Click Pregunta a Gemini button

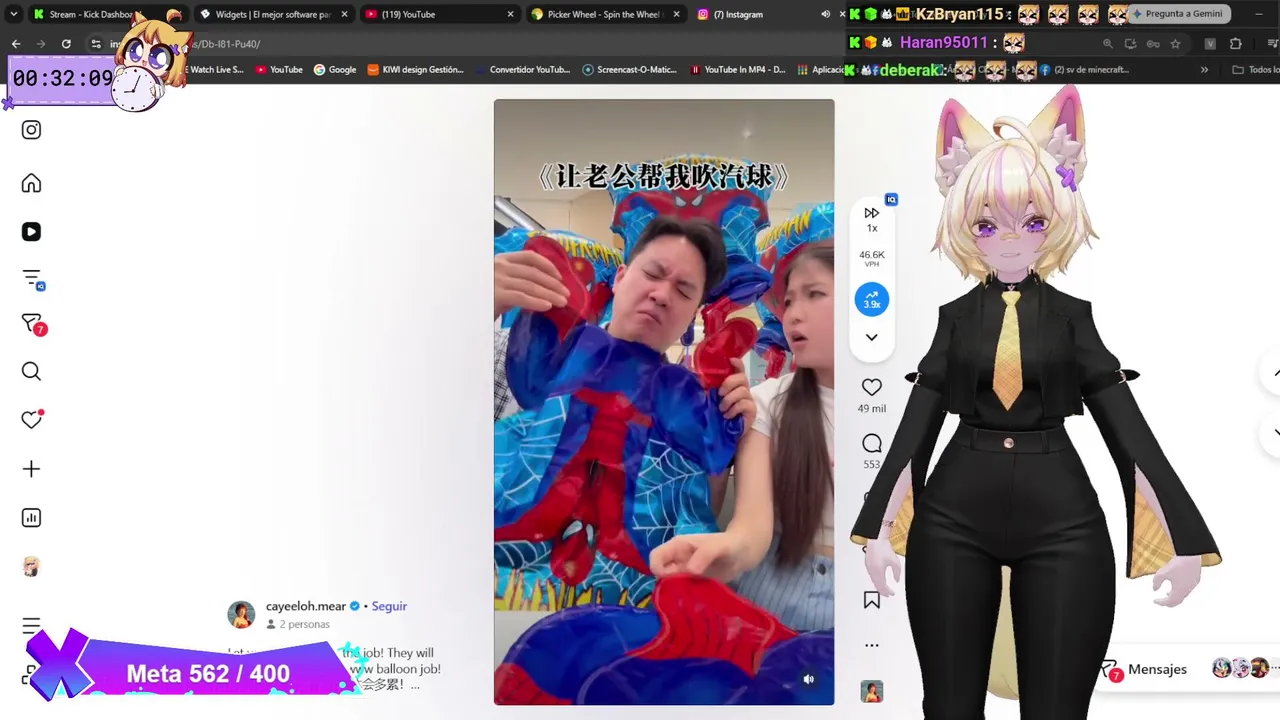tap(1177, 14)
